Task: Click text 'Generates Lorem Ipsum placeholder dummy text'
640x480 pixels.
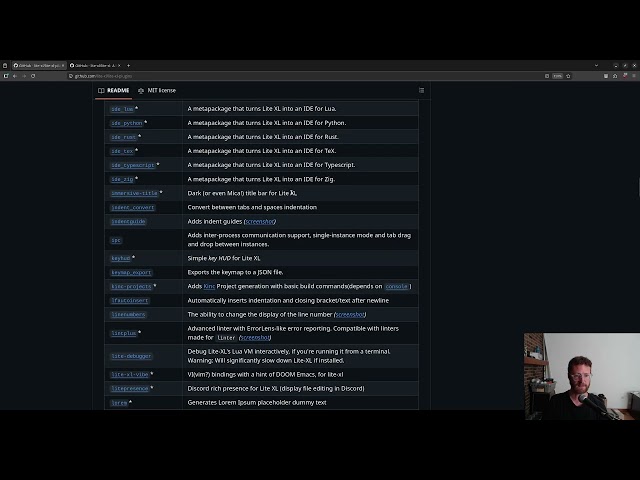Action: (257, 402)
